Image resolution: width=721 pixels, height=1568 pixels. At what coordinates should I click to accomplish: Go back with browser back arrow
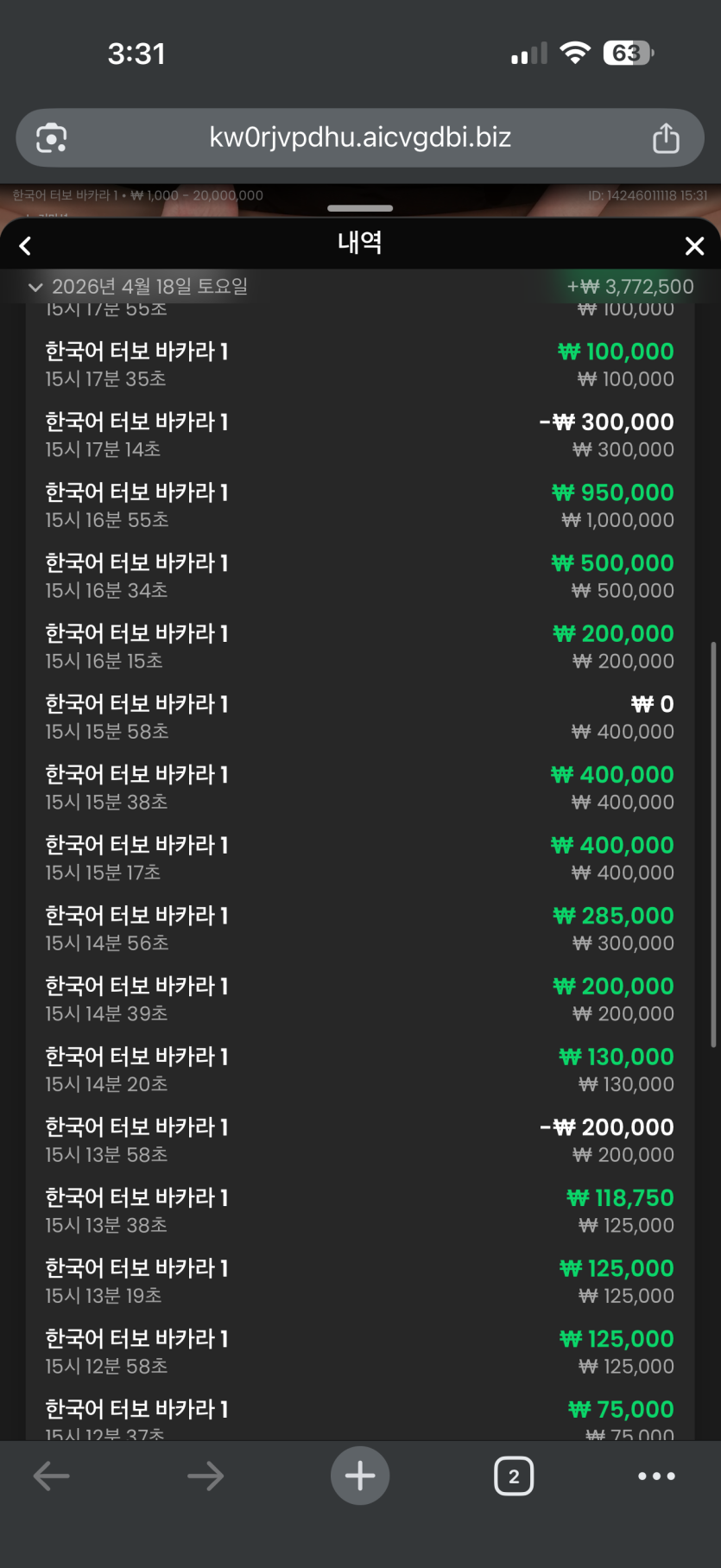(x=51, y=1476)
